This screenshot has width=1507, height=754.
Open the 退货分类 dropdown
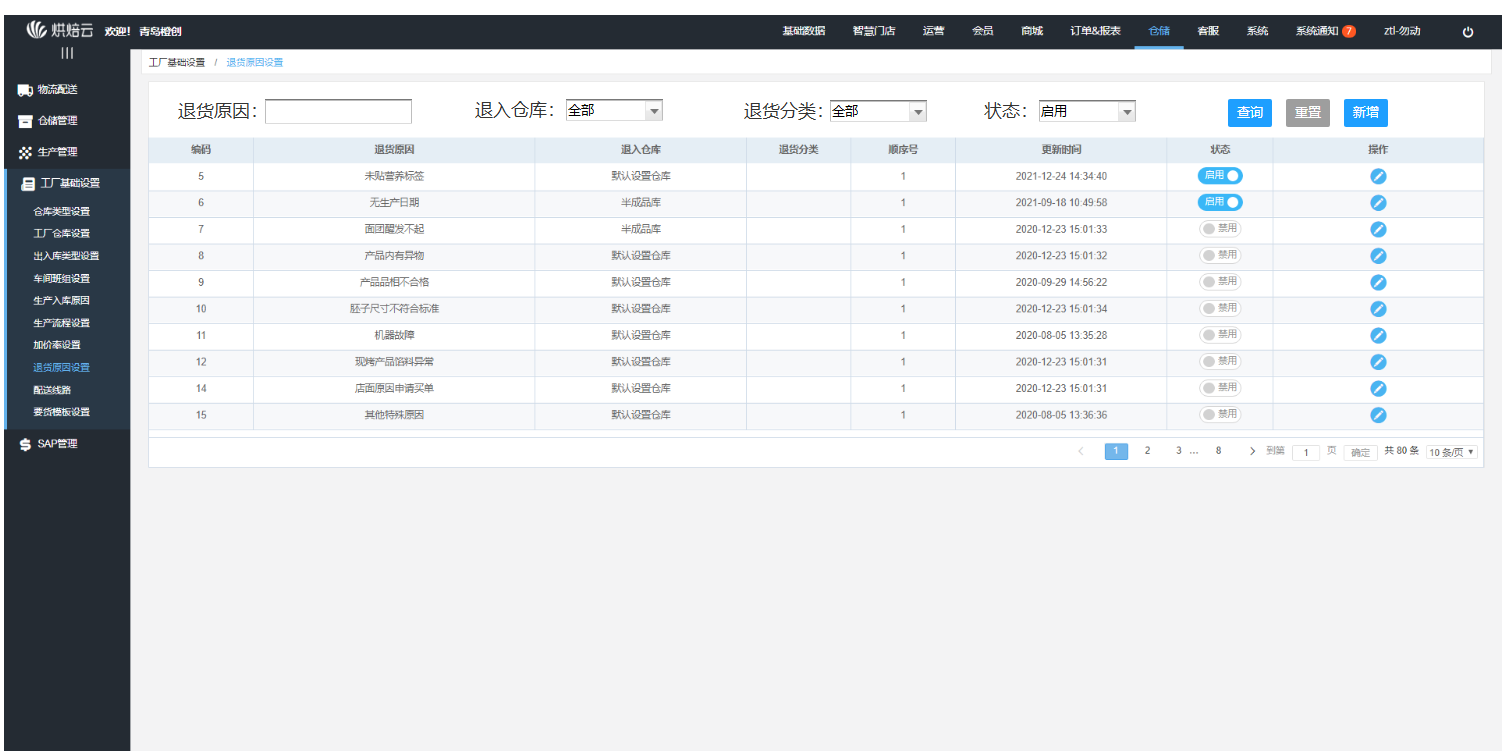click(x=878, y=112)
